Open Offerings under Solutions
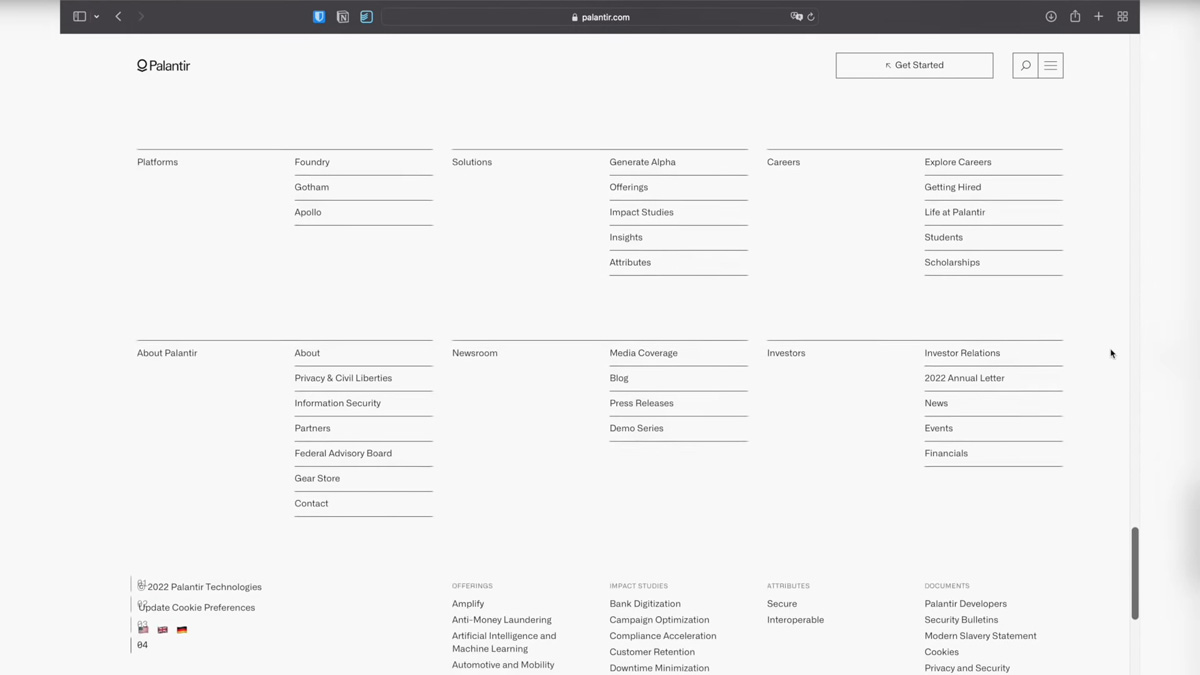This screenshot has height=675, width=1200. [x=628, y=187]
